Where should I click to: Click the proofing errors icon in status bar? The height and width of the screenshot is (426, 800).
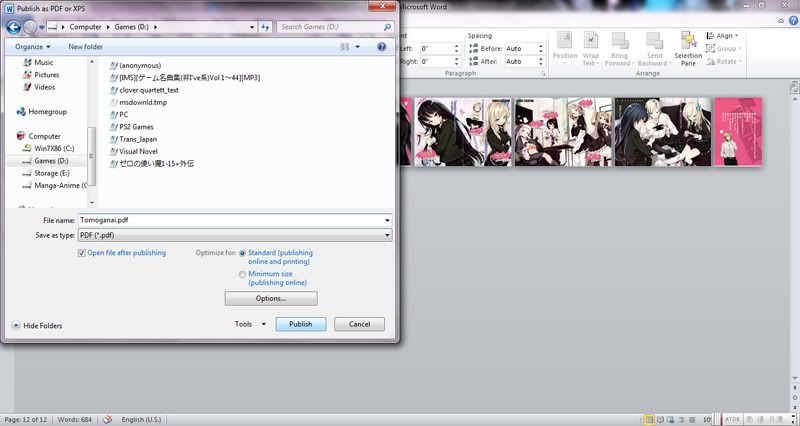click(x=107, y=419)
